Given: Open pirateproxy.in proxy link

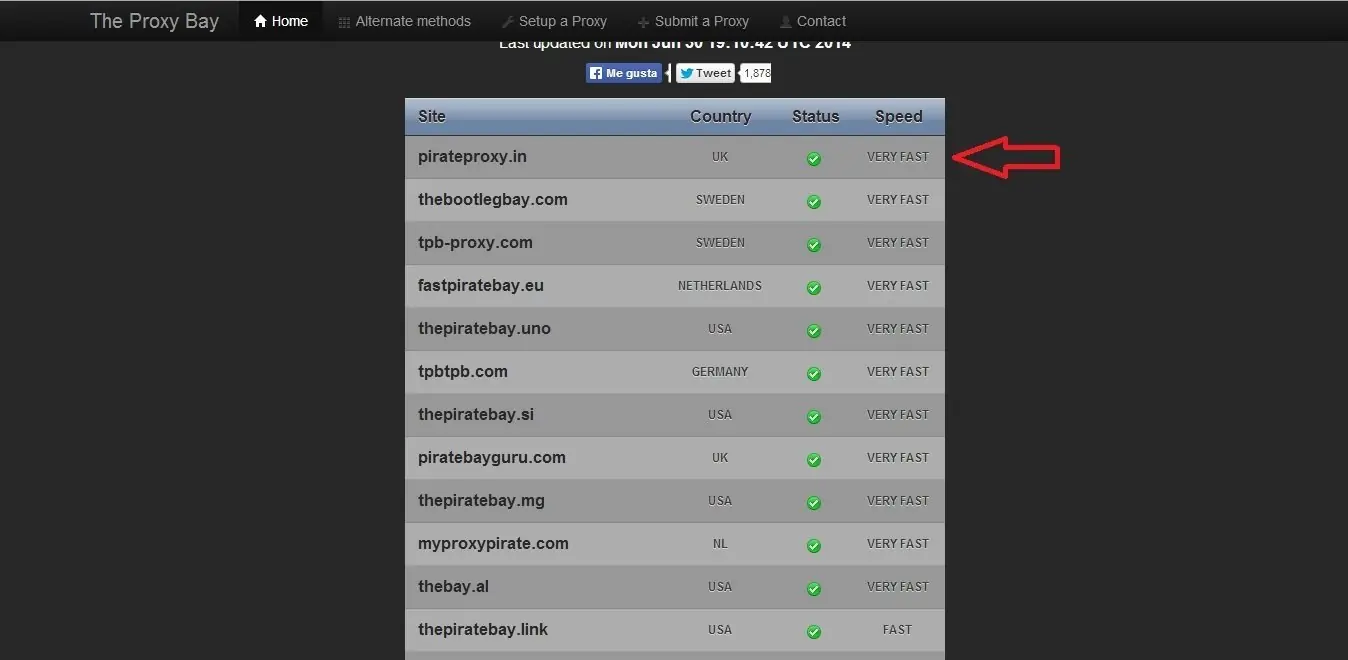Looking at the screenshot, I should 472,157.
